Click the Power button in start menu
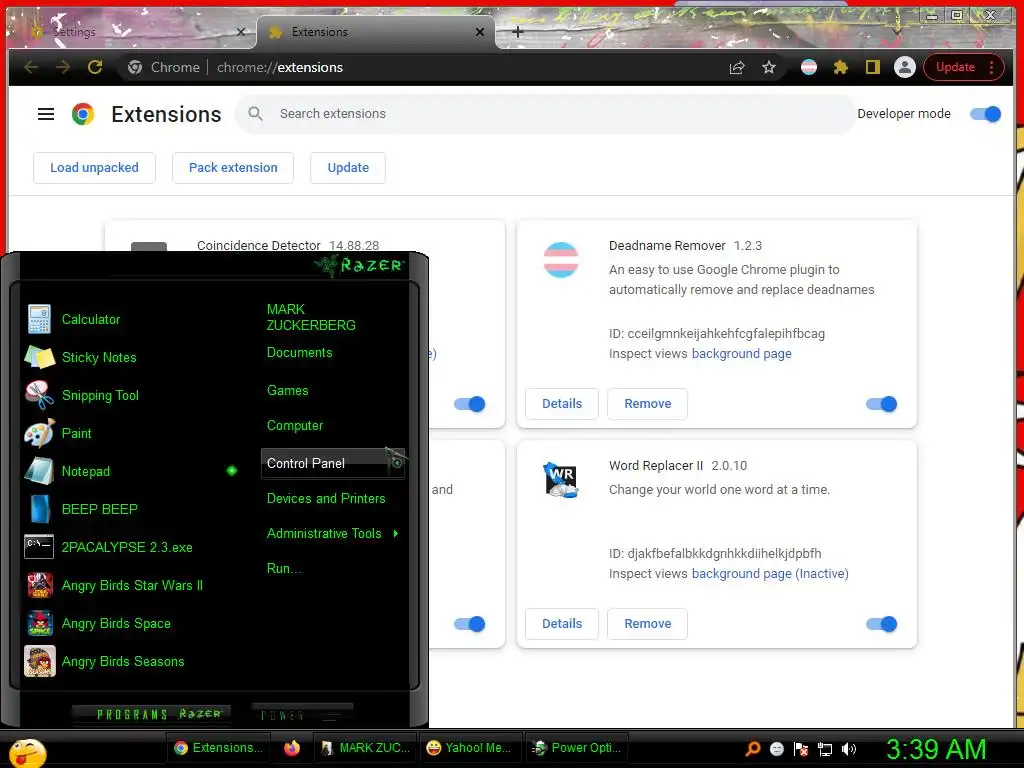1024x768 pixels. [302, 714]
